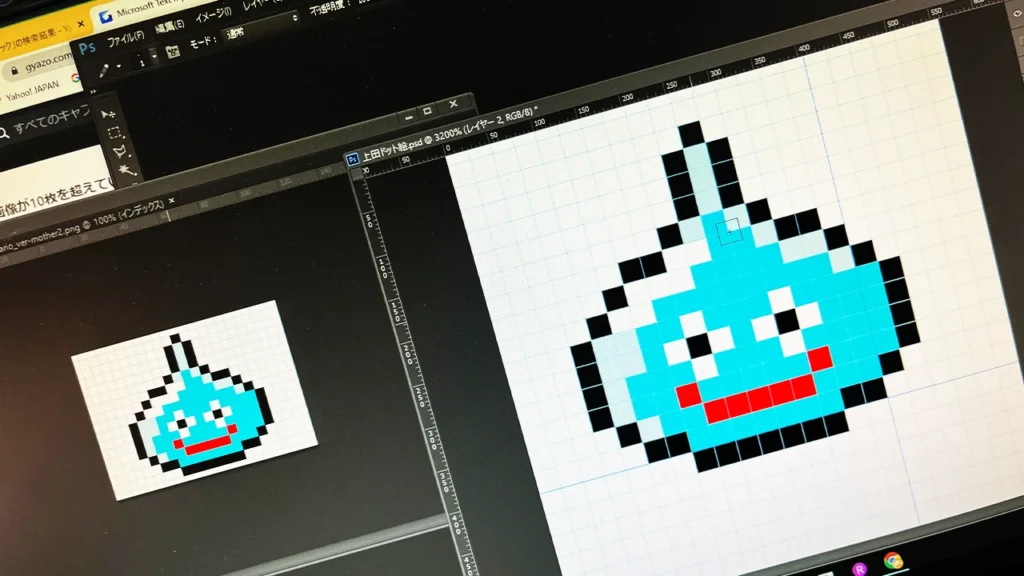Screen dimensions: 1024x576
Task: Click the small slime image in left document
Action: click(202, 404)
